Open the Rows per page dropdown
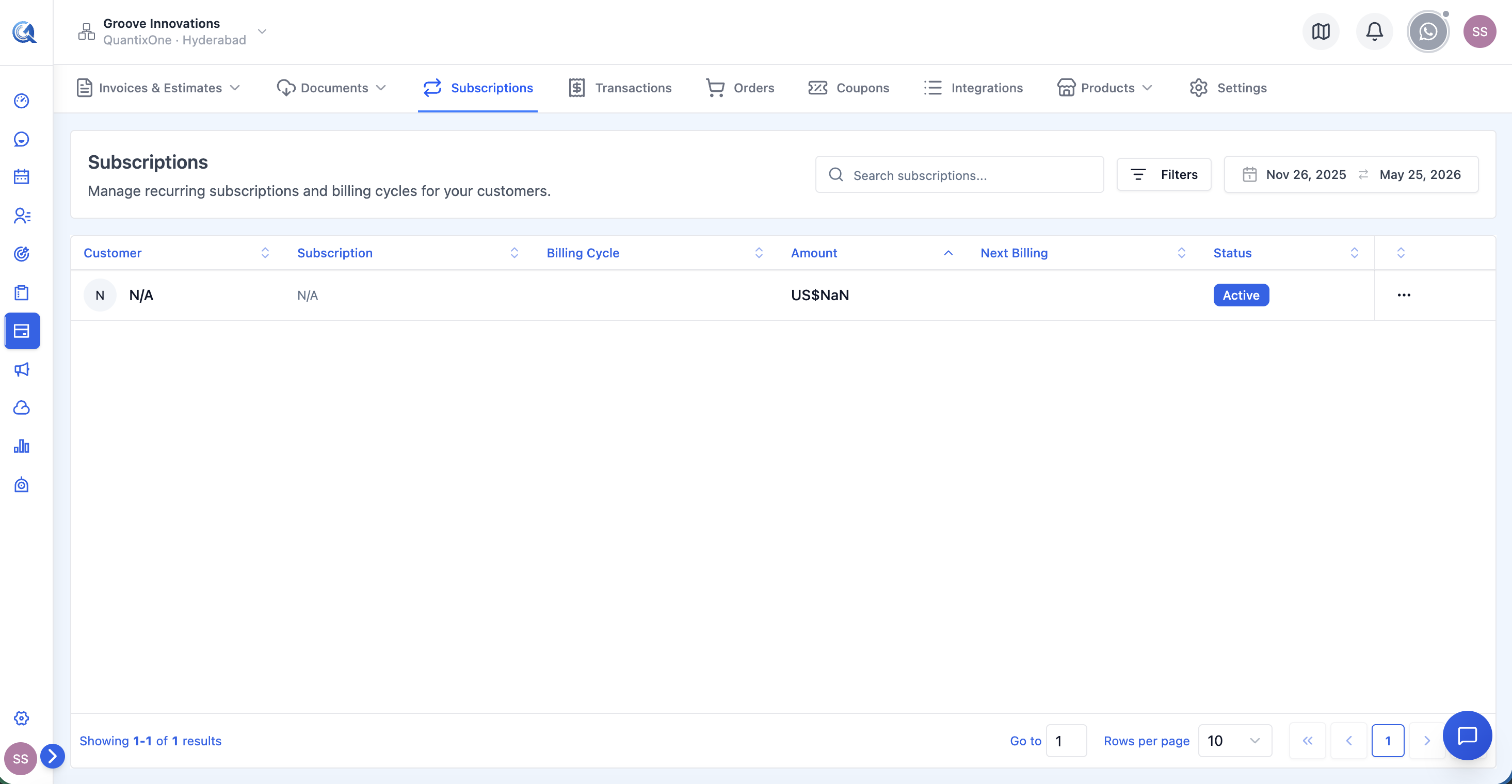Viewport: 1512px width, 784px height. 1235,741
